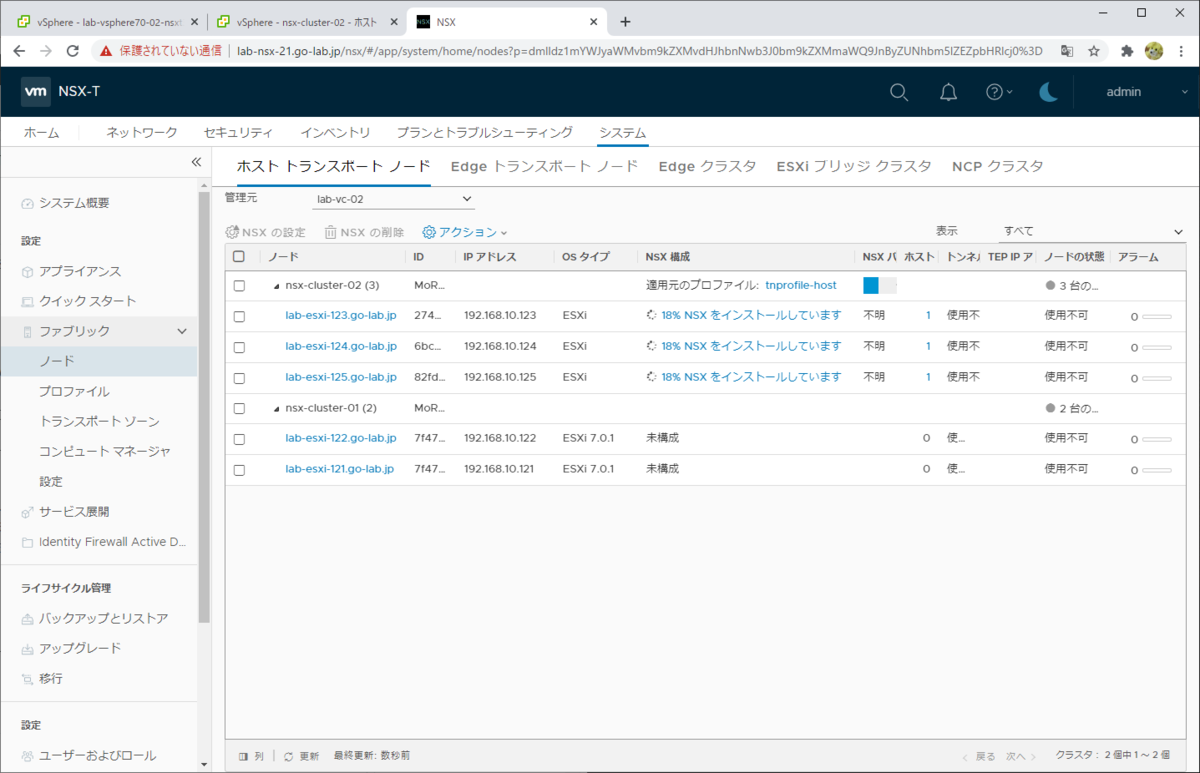
Task: Switch to セキュリティ top menu
Action: (x=238, y=133)
